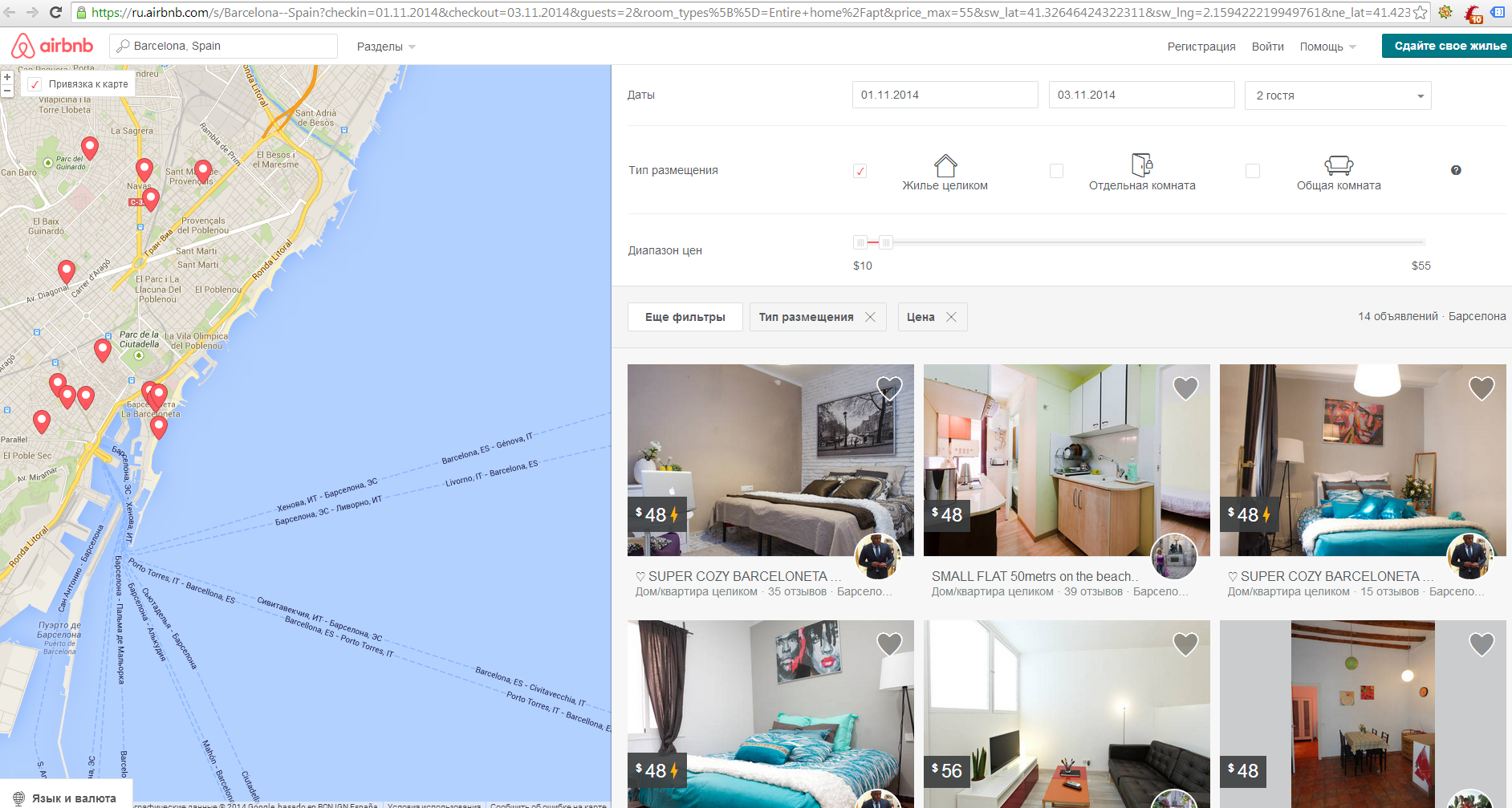Open the room type help question mark
The height and width of the screenshot is (808, 1512).
pos(1456,170)
